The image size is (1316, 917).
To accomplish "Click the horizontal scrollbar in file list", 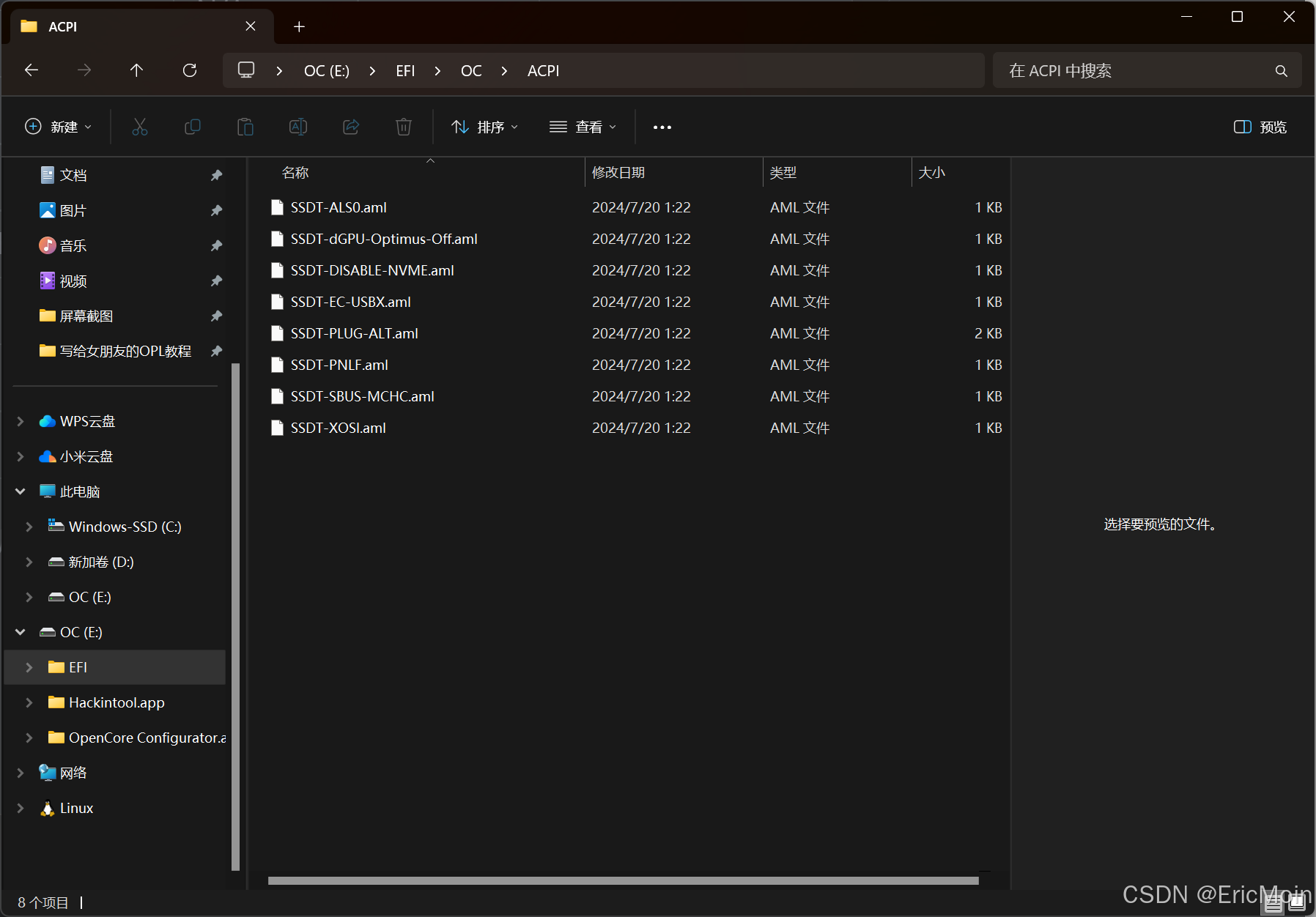I will point(623,880).
